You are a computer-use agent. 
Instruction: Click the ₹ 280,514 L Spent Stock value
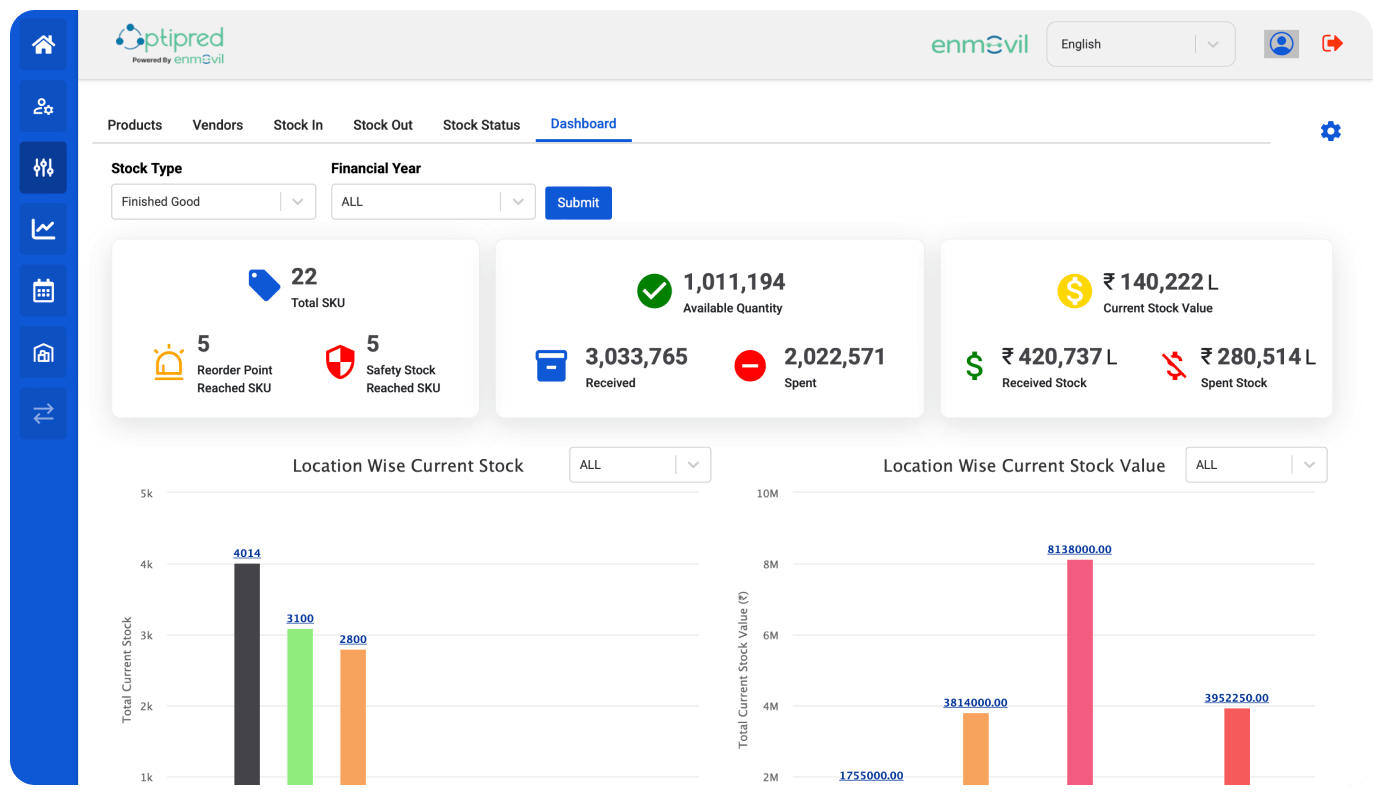(1258, 357)
